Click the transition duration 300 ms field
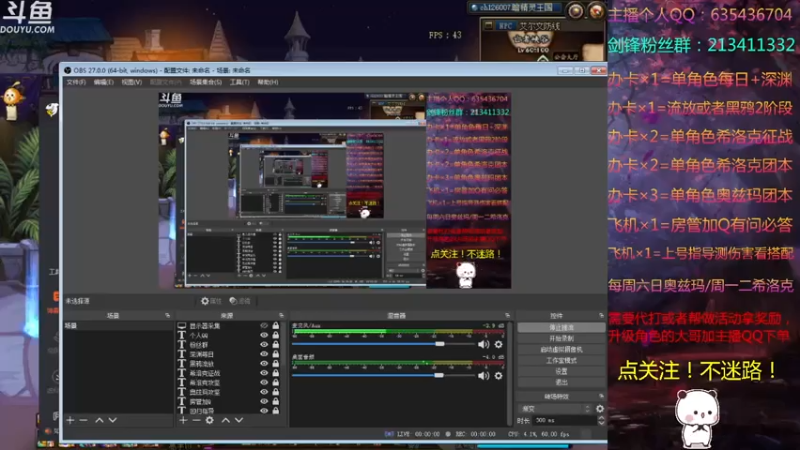The image size is (800, 450). [x=564, y=420]
